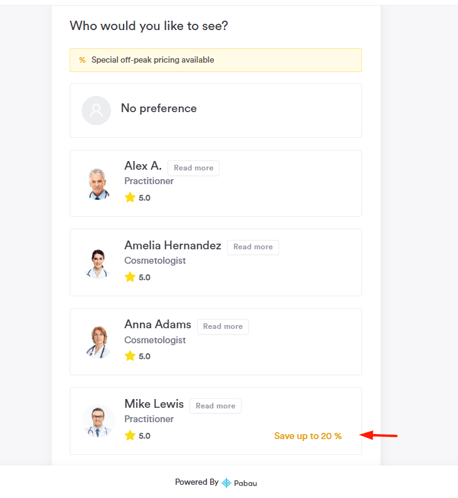Screen dimensions: 458x498
Task: Open Read more for Alex A.
Action: tap(193, 168)
